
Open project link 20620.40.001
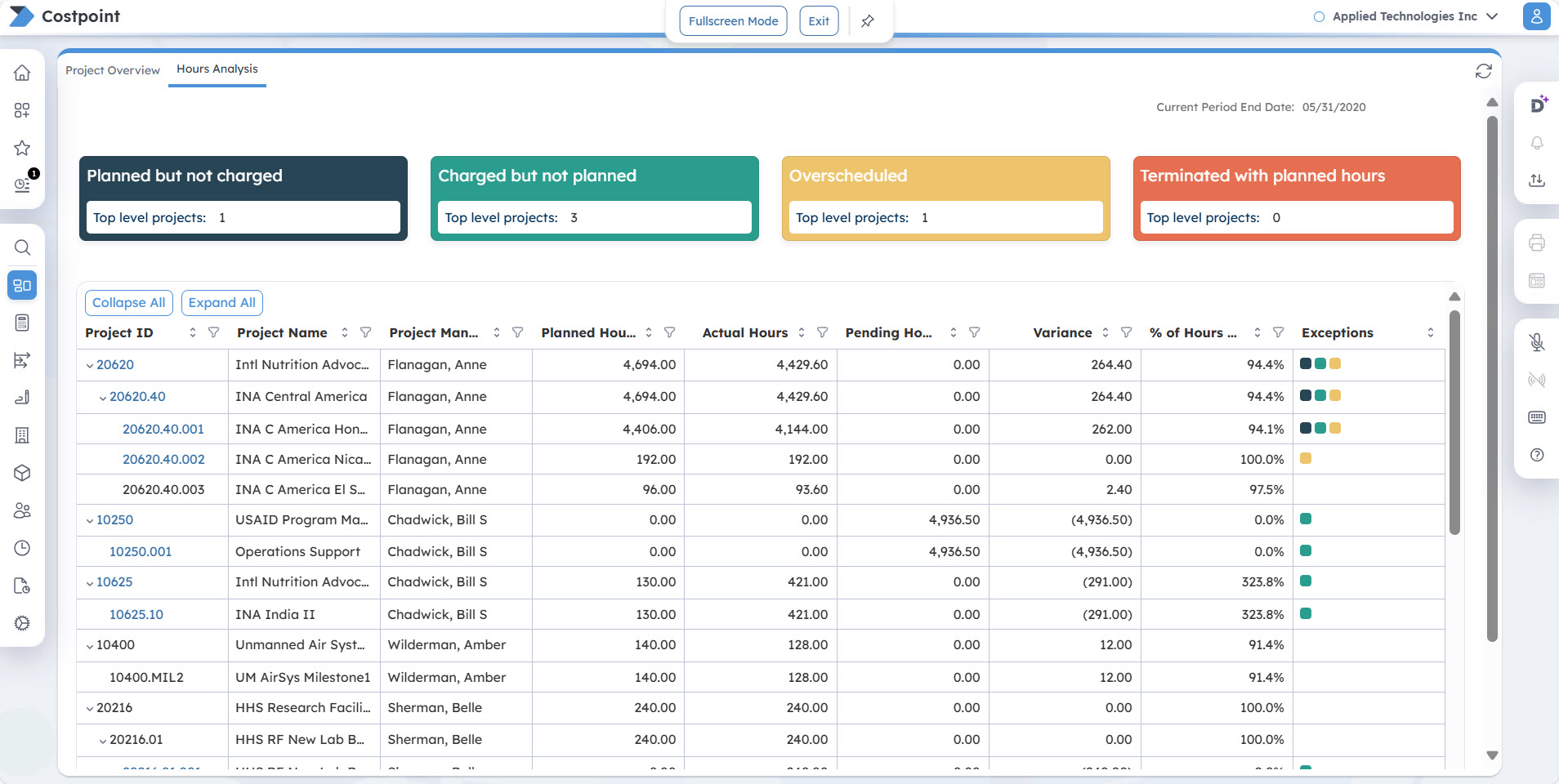pos(163,429)
